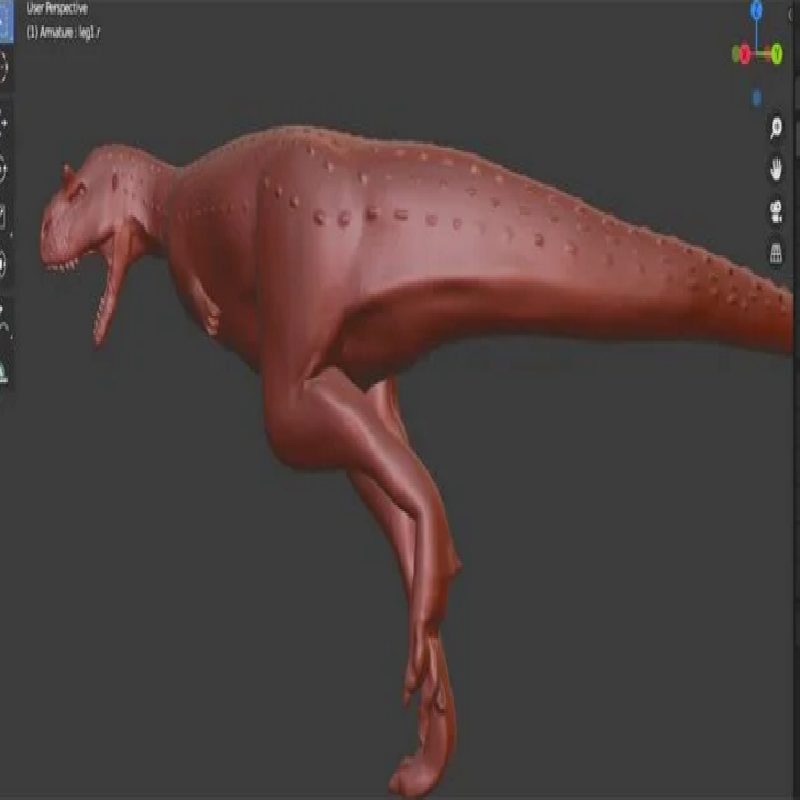Activate the 3D Cursor tool

point(3,68)
